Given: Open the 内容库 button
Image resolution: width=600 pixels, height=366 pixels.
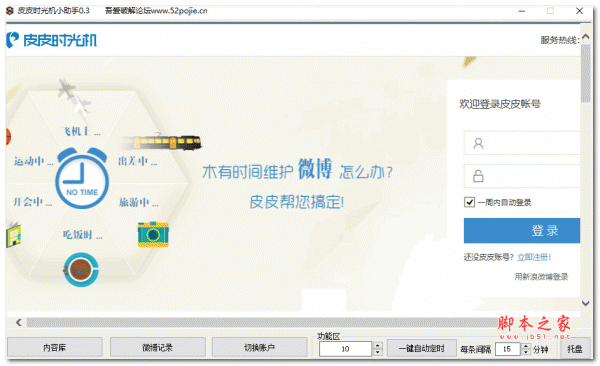Looking at the screenshot, I should [55, 348].
